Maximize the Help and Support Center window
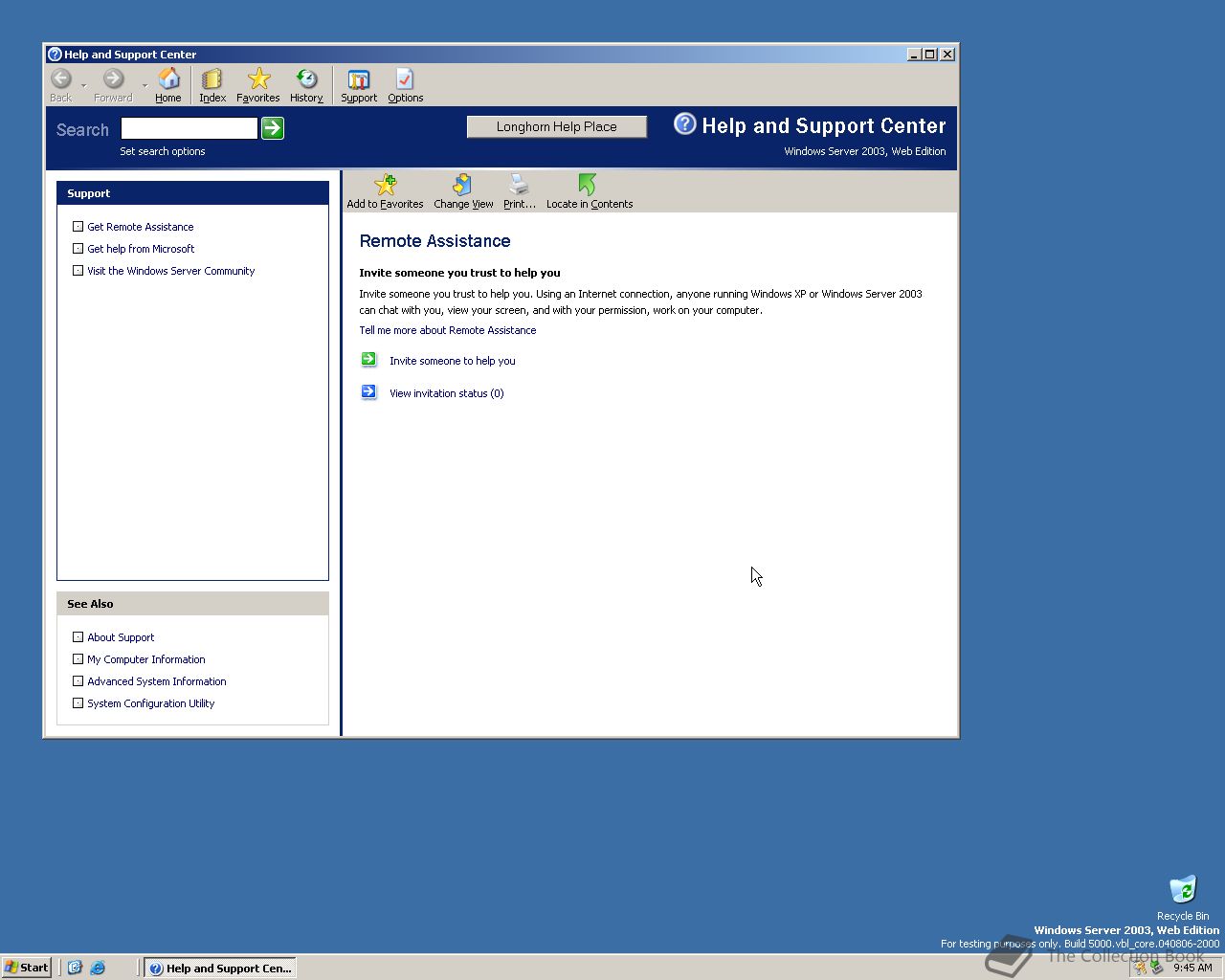Image resolution: width=1225 pixels, height=980 pixels. click(930, 55)
